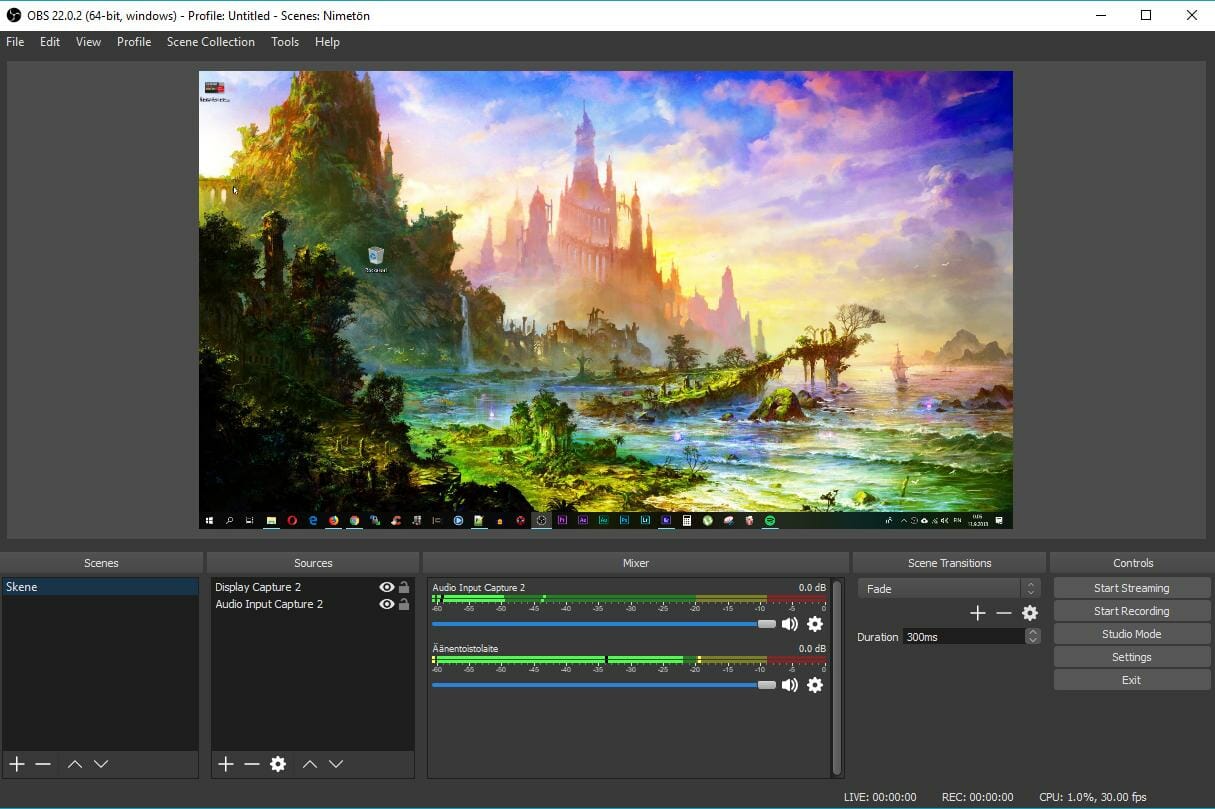
Task: Open settings gear for Audio Input Capture 2 mixer
Action: click(815, 623)
